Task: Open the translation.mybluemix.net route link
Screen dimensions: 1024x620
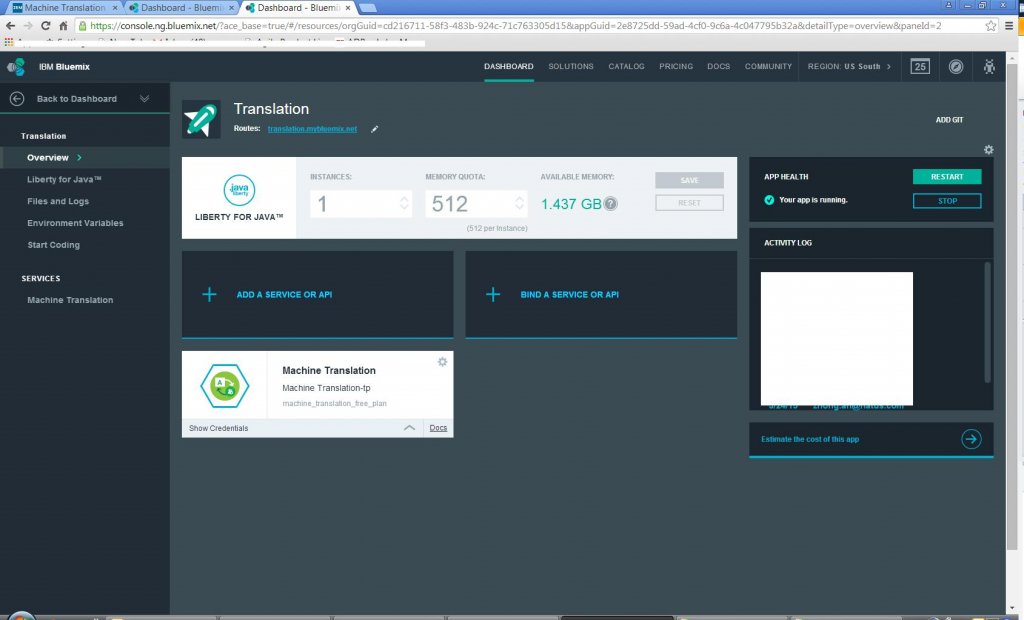Action: [x=312, y=129]
